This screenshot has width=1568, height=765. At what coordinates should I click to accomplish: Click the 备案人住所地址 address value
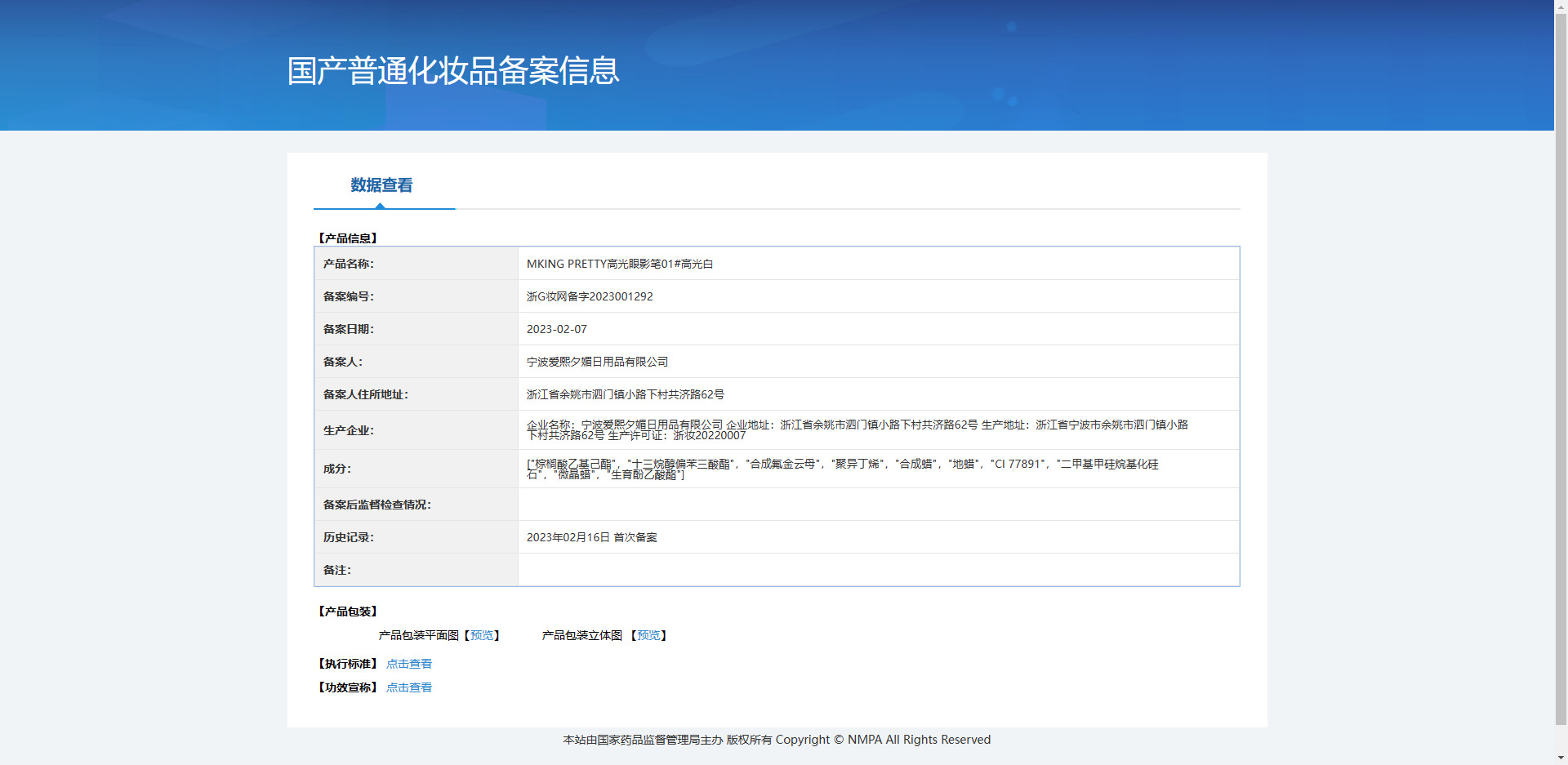point(626,394)
